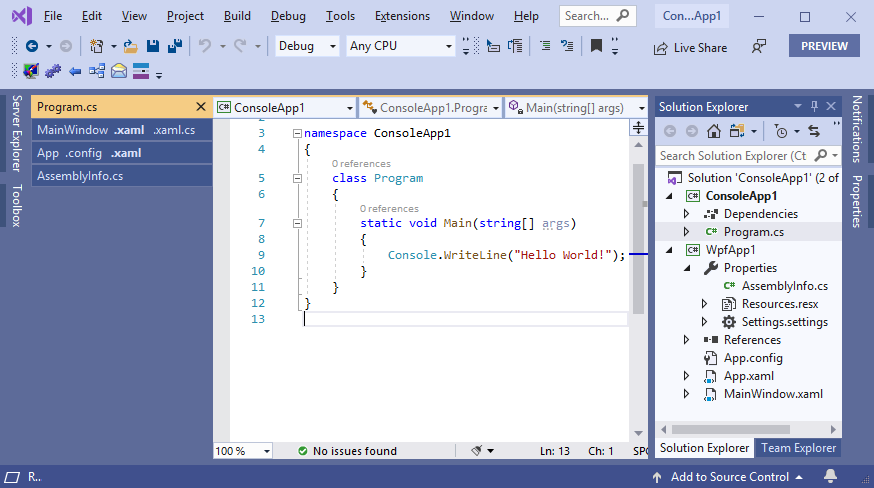
Task: Click Add to Source Control
Action: (731, 477)
